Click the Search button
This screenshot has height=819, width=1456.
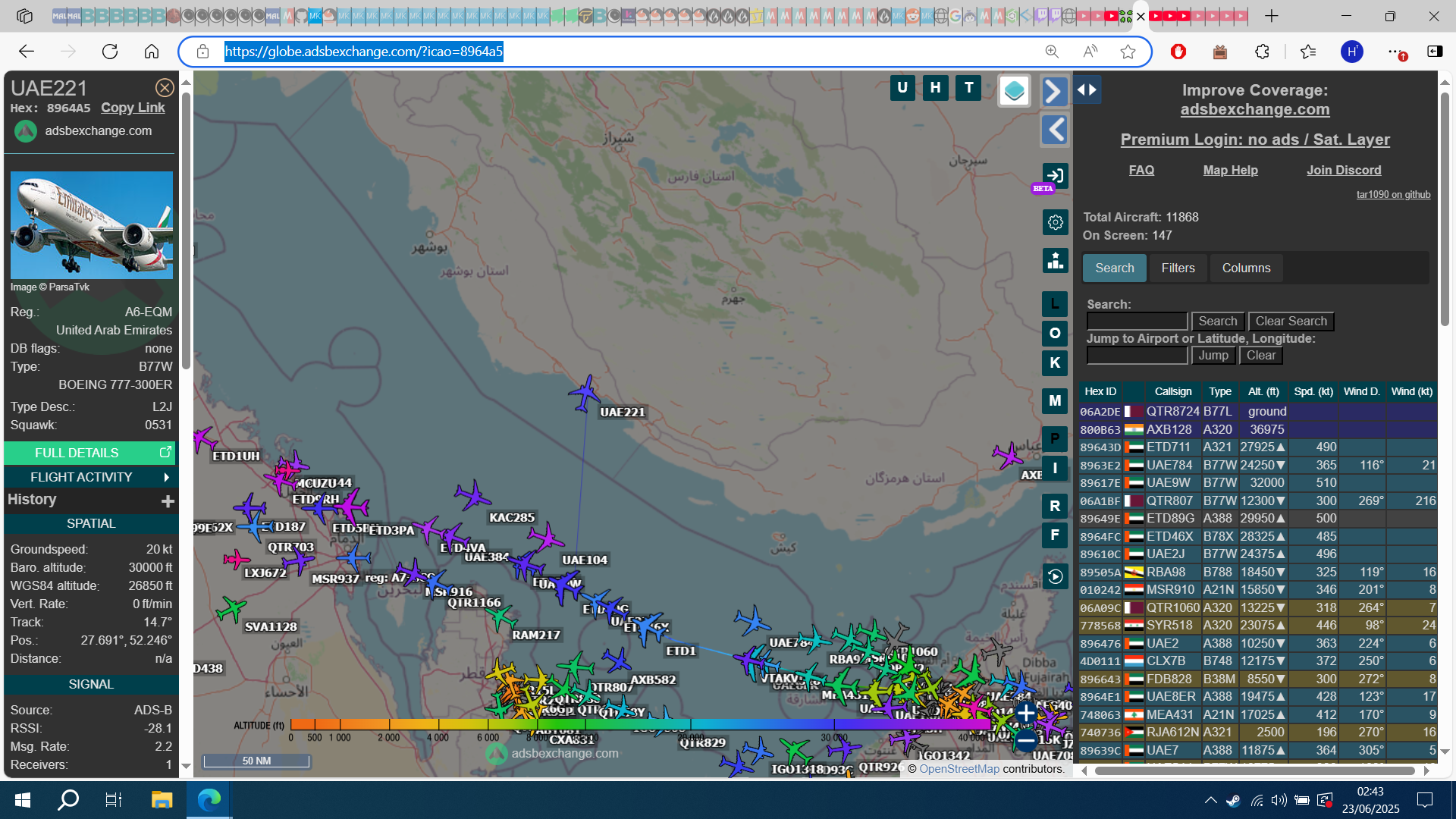pos(1218,322)
